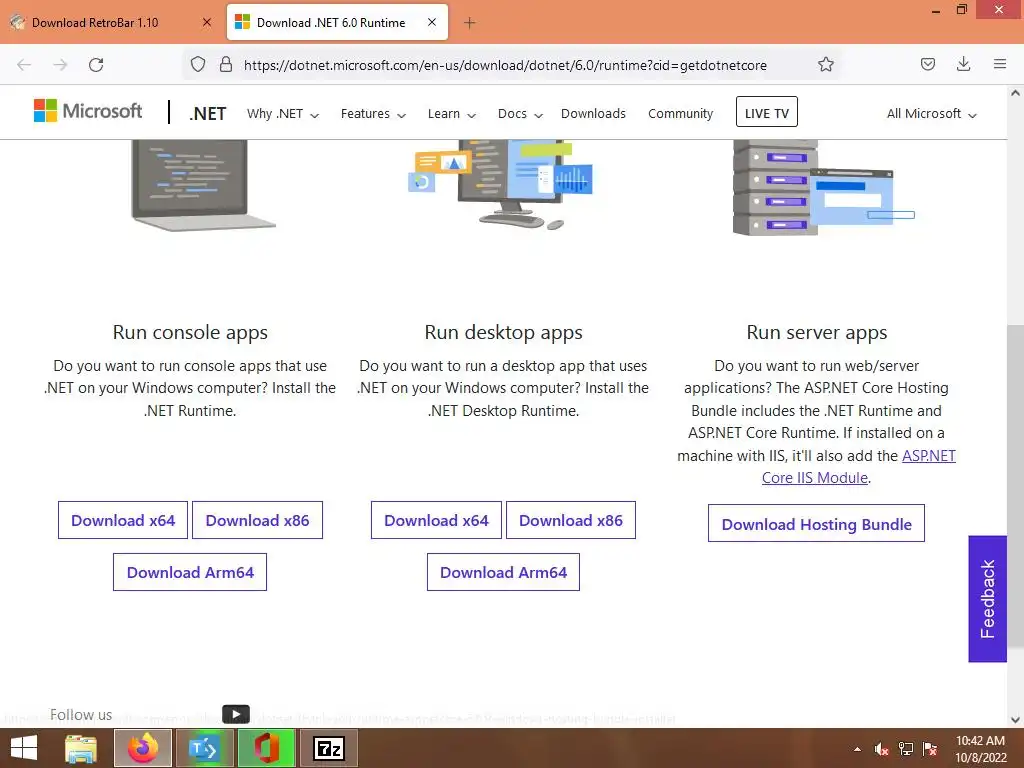Click the Run server apps heading
This screenshot has height=768, width=1024.
point(816,332)
